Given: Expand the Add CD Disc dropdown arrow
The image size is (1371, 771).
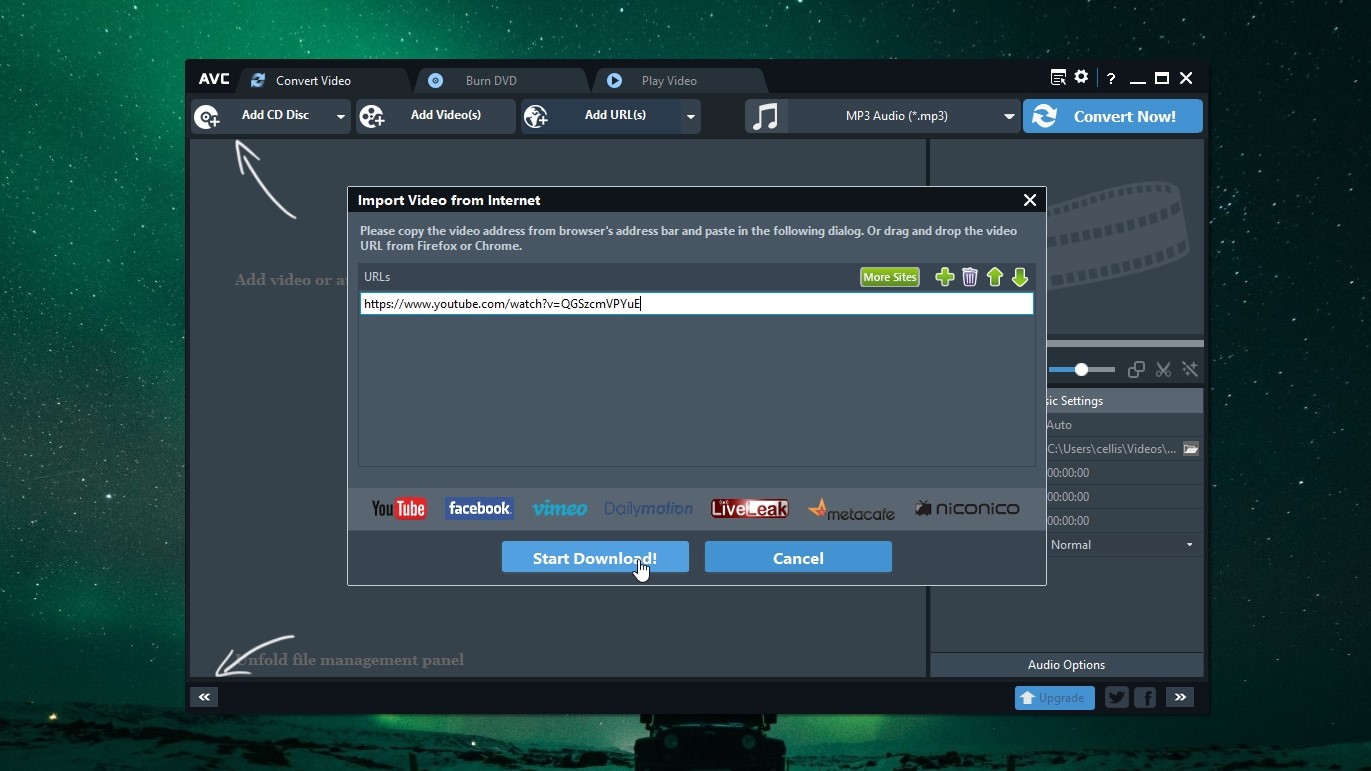Looking at the screenshot, I should [x=340, y=117].
